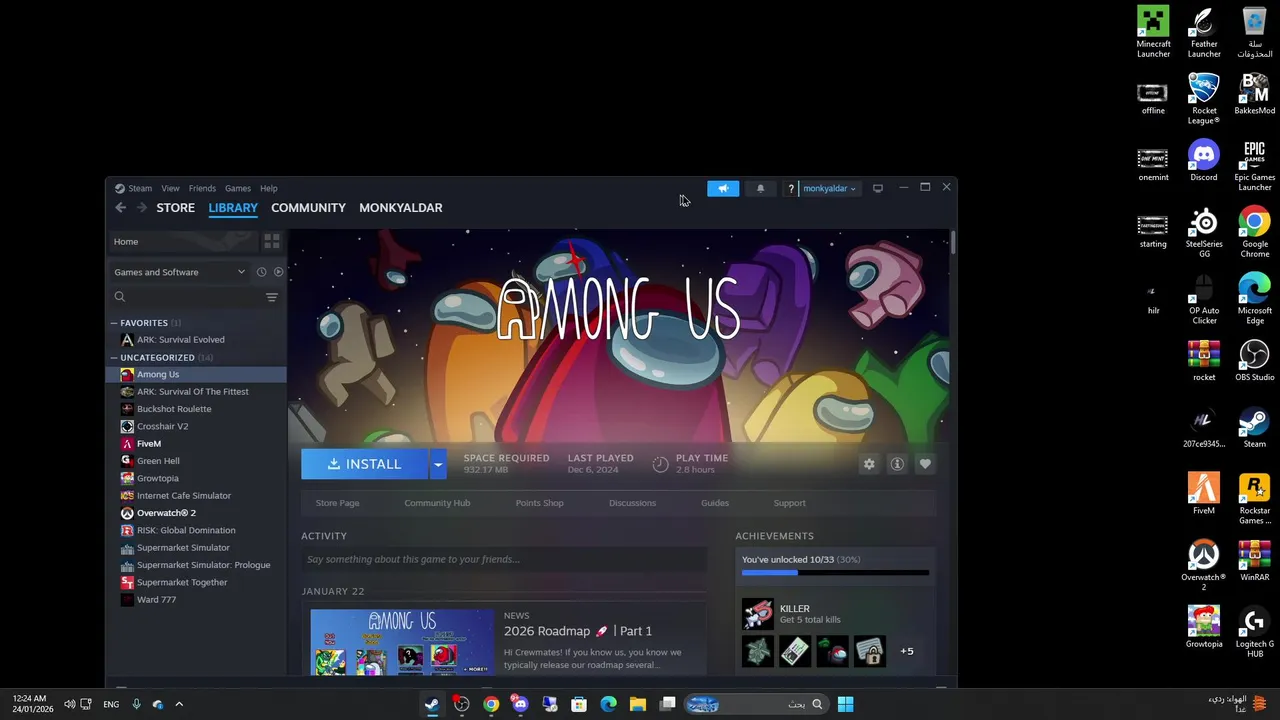Viewport: 1280px width, 720px height.
Task: Open the Help menu
Action: click(269, 188)
